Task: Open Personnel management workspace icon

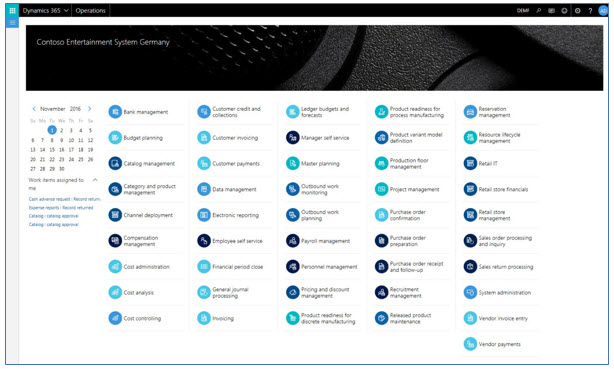Action: pyautogui.click(x=293, y=267)
